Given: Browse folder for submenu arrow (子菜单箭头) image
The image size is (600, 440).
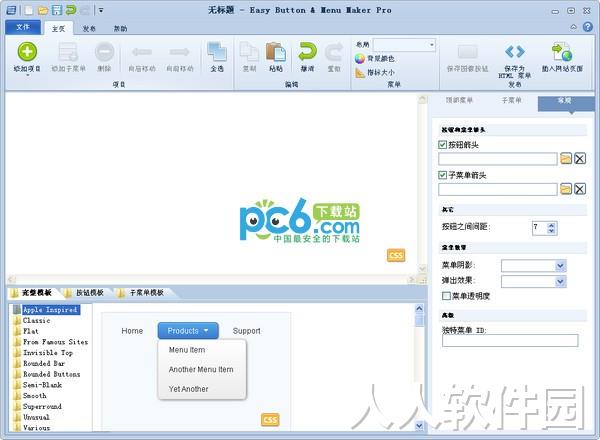Looking at the screenshot, I should 566,189.
